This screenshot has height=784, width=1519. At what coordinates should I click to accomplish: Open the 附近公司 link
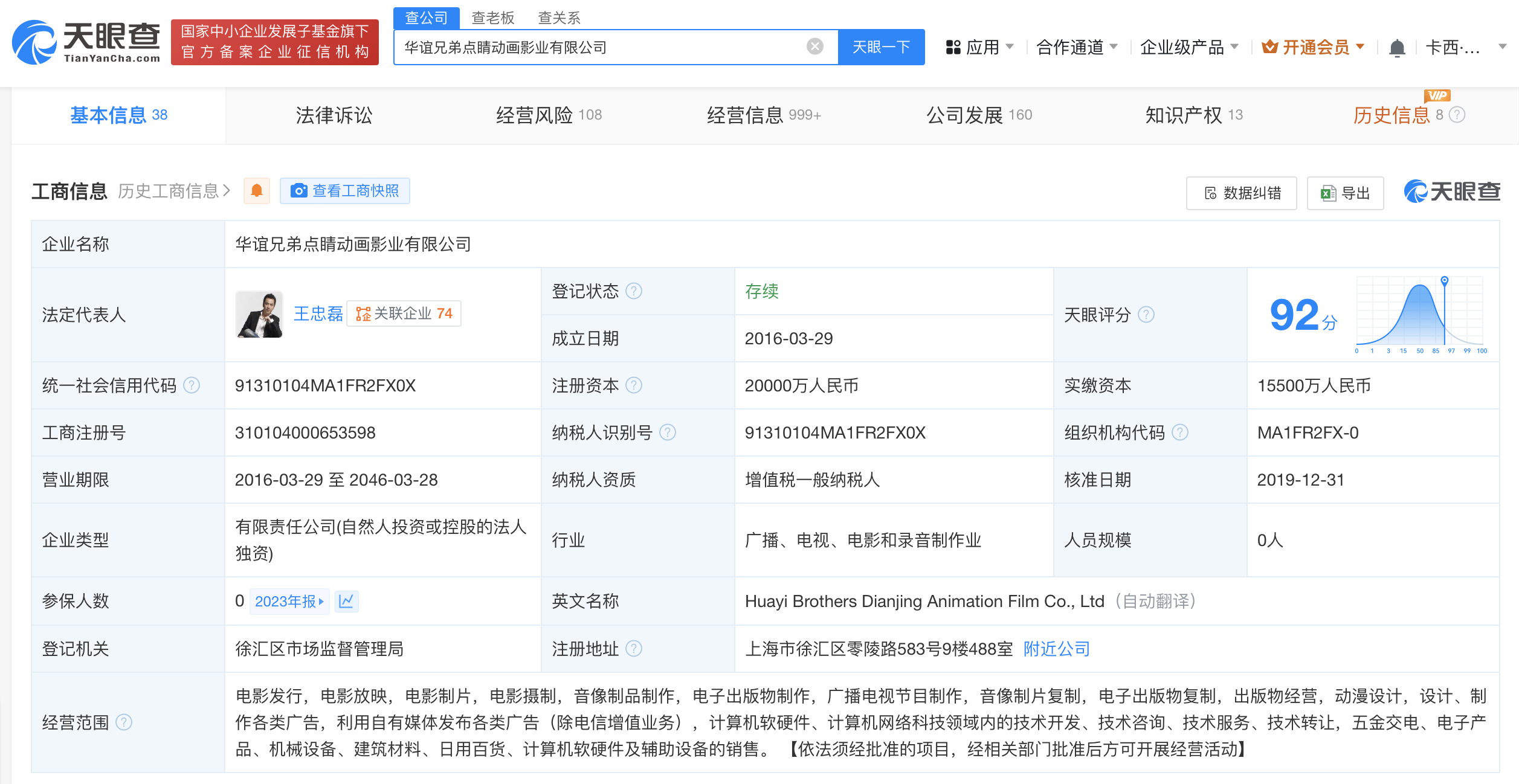[x=1056, y=649]
